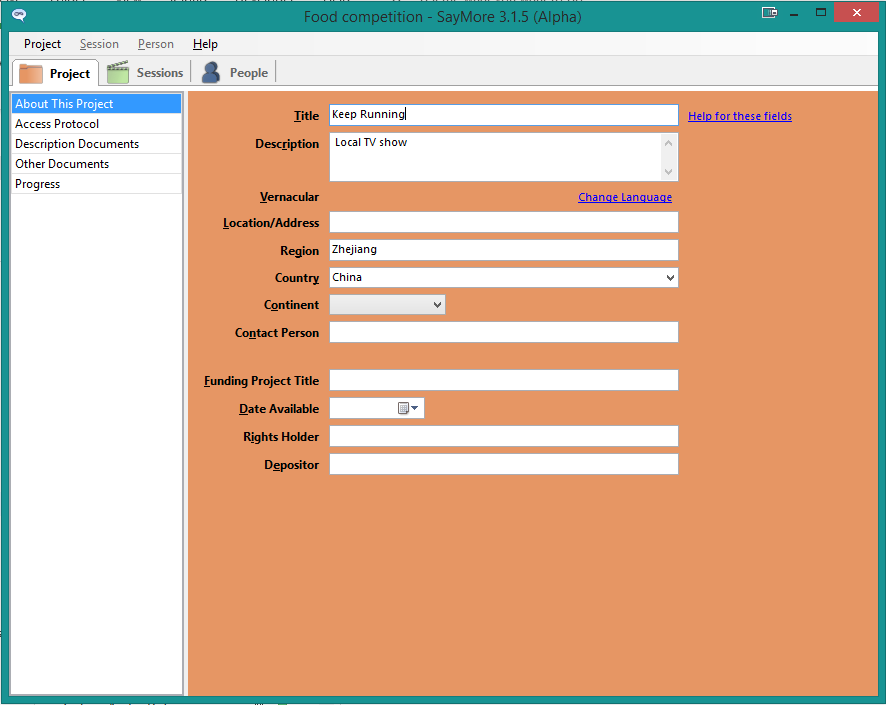Click Description scrollbar down arrow
The width and height of the screenshot is (886, 705).
(668, 172)
